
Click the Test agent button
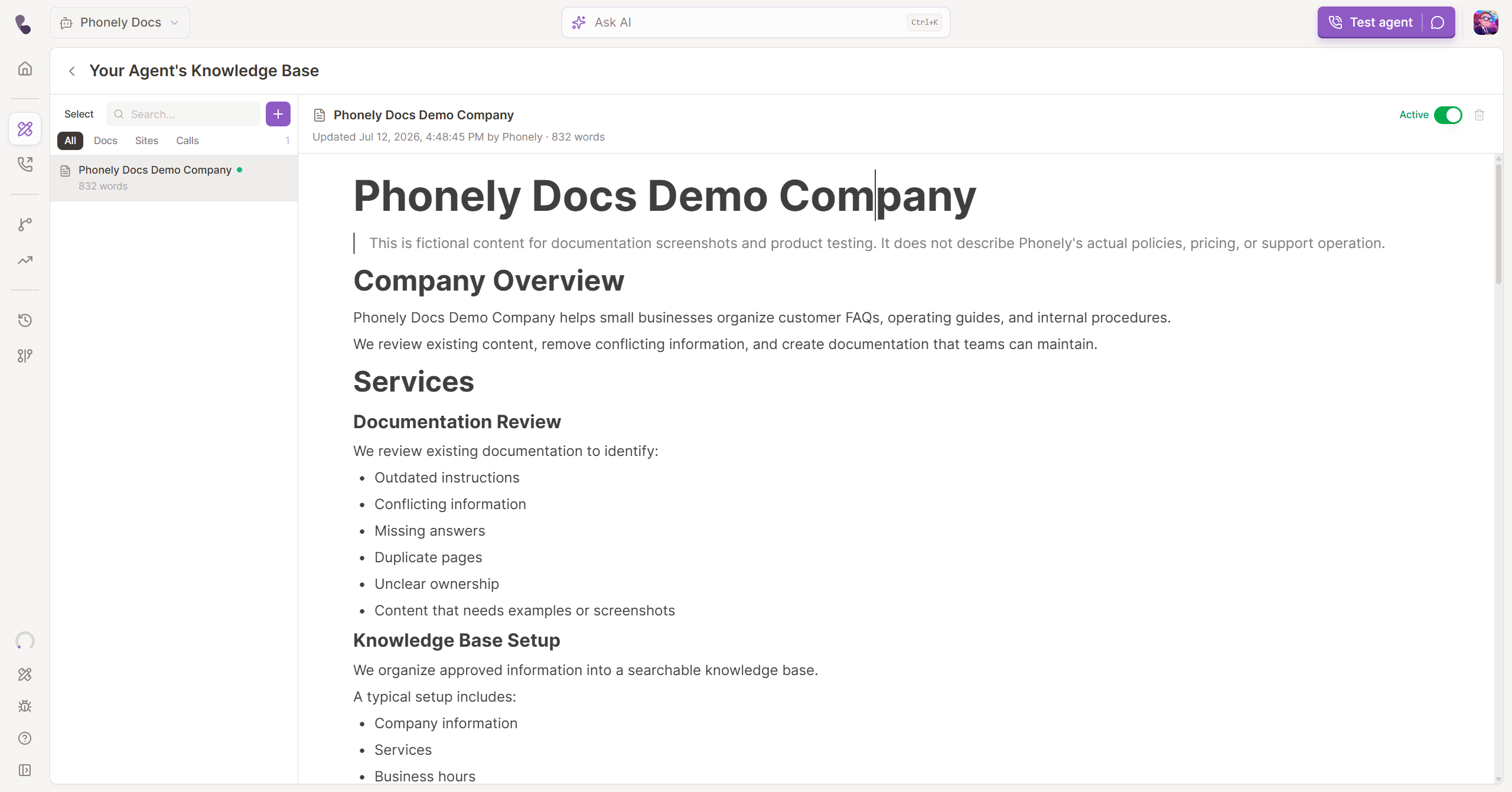[x=1370, y=22]
